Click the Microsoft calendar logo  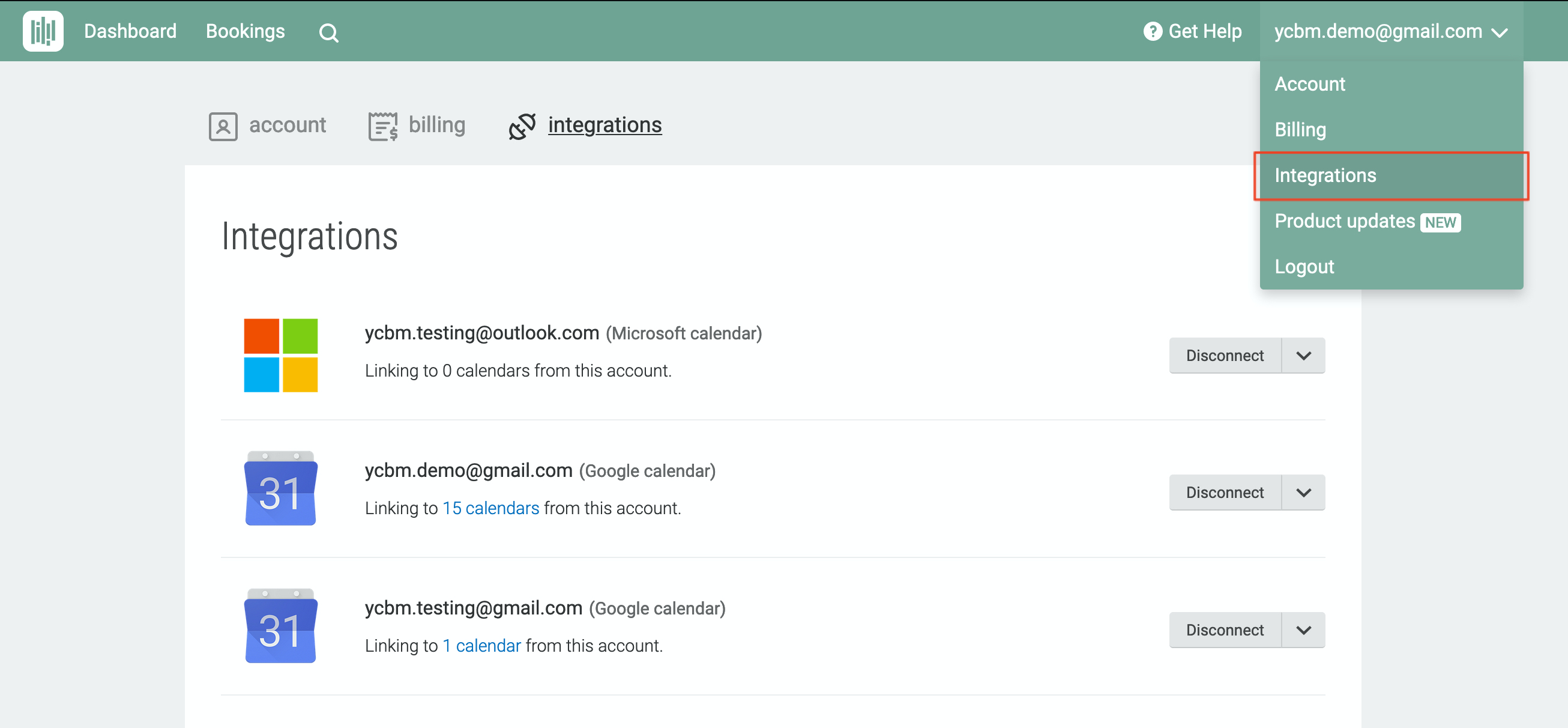[x=280, y=355]
